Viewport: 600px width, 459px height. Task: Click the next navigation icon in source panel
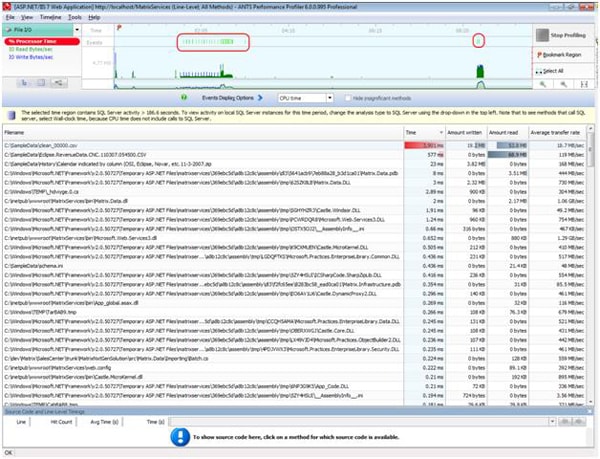point(579,422)
